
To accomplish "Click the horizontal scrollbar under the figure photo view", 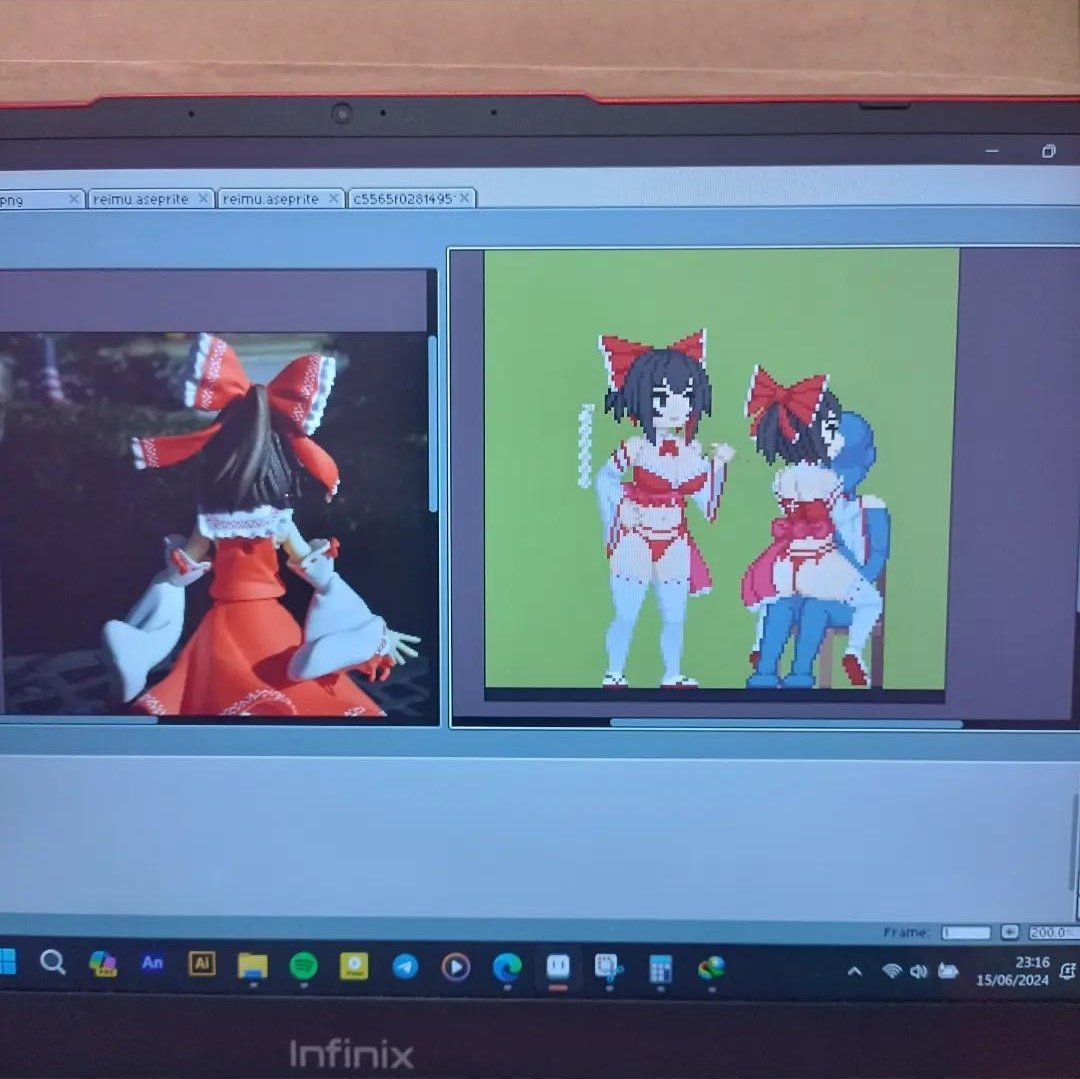I will [x=78, y=720].
